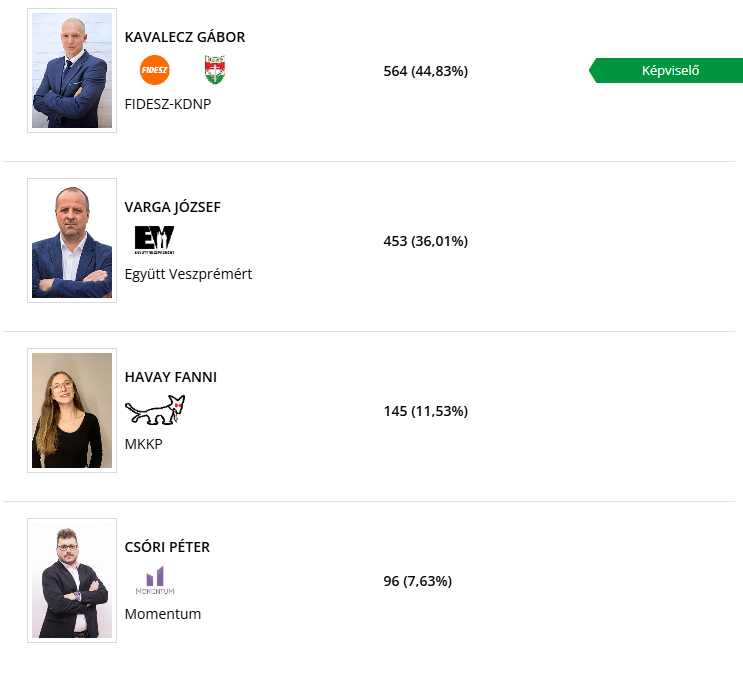Click the 96 (7,63%) vote result
The height and width of the screenshot is (677, 743).
[x=417, y=581]
